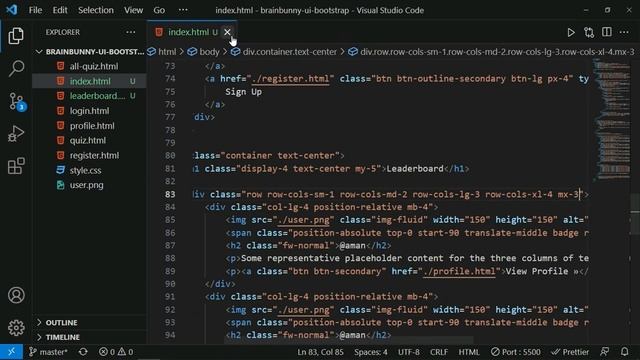Open the Go menu
The image size is (640, 360).
coord(159,10)
